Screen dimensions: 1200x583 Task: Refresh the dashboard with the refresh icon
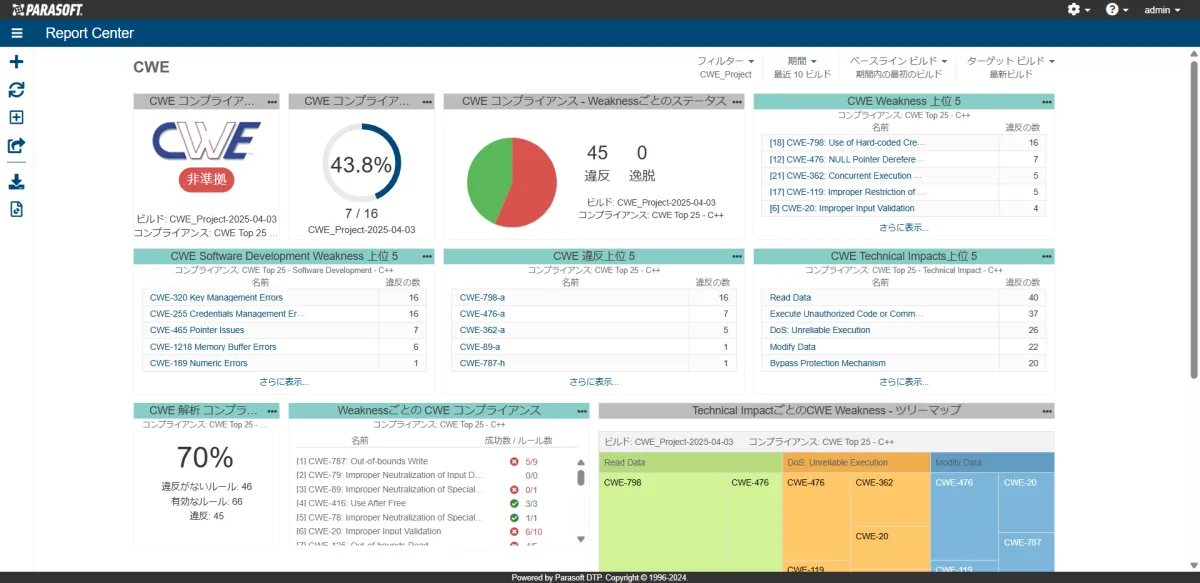click(16, 90)
